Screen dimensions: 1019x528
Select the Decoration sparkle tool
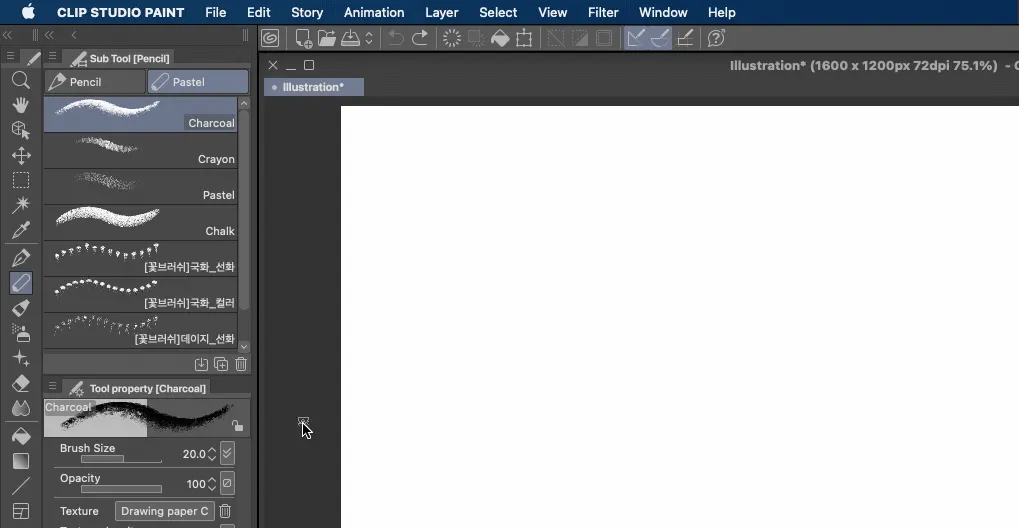pos(21,358)
